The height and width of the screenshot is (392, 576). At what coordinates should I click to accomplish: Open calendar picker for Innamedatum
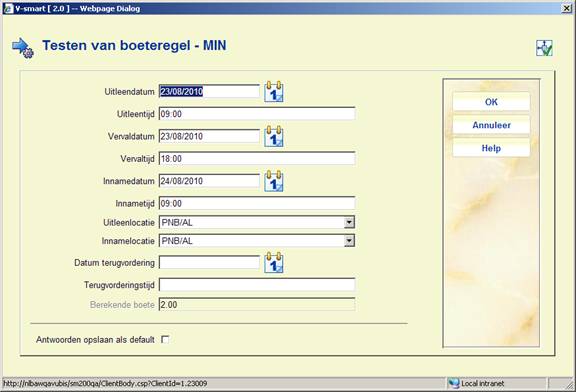tap(274, 181)
